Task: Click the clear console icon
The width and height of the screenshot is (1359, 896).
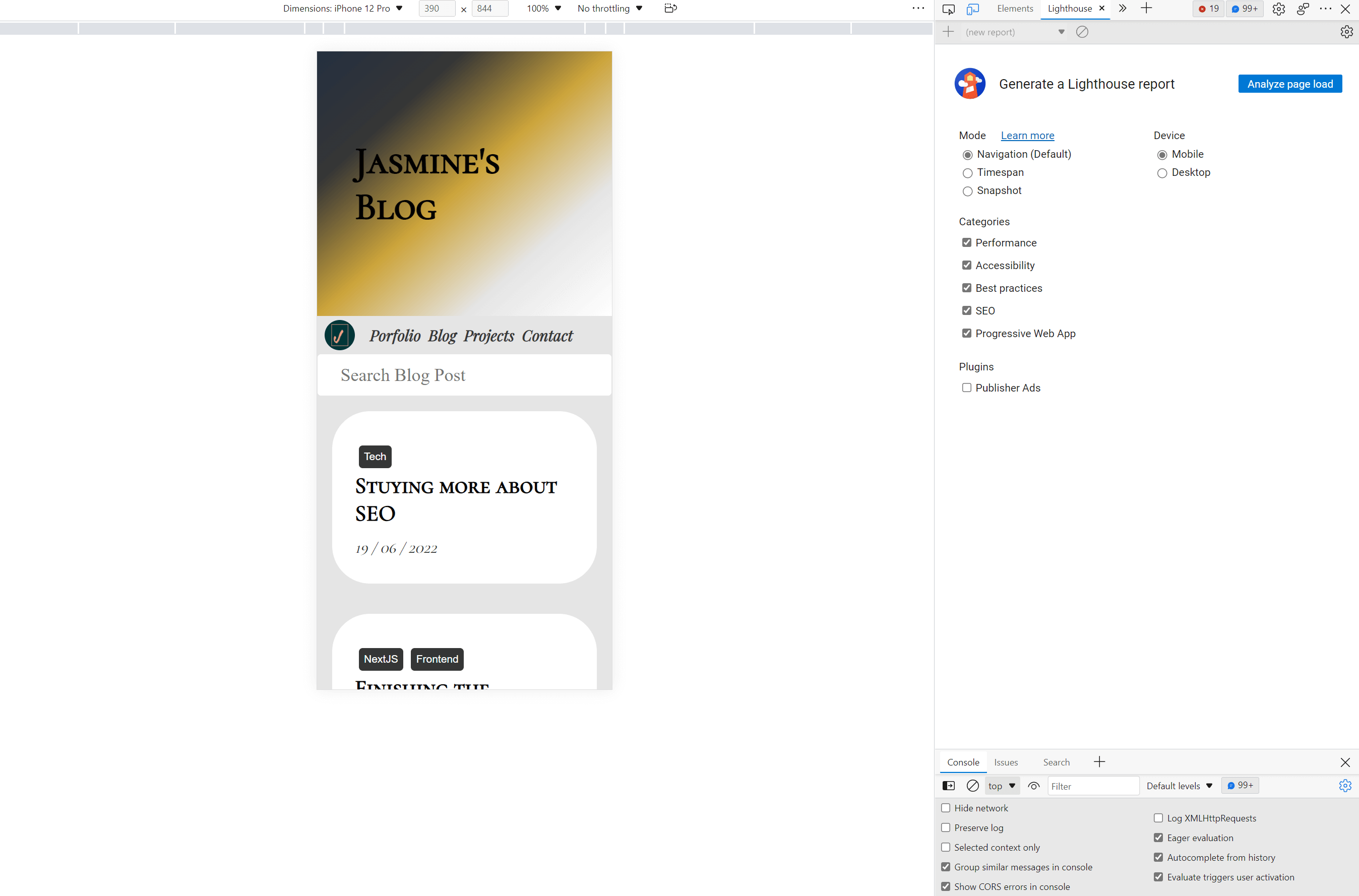Action: tap(972, 786)
